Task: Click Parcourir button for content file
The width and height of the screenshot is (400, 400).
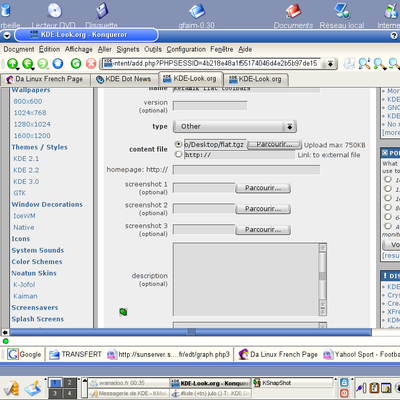Action: (274, 144)
